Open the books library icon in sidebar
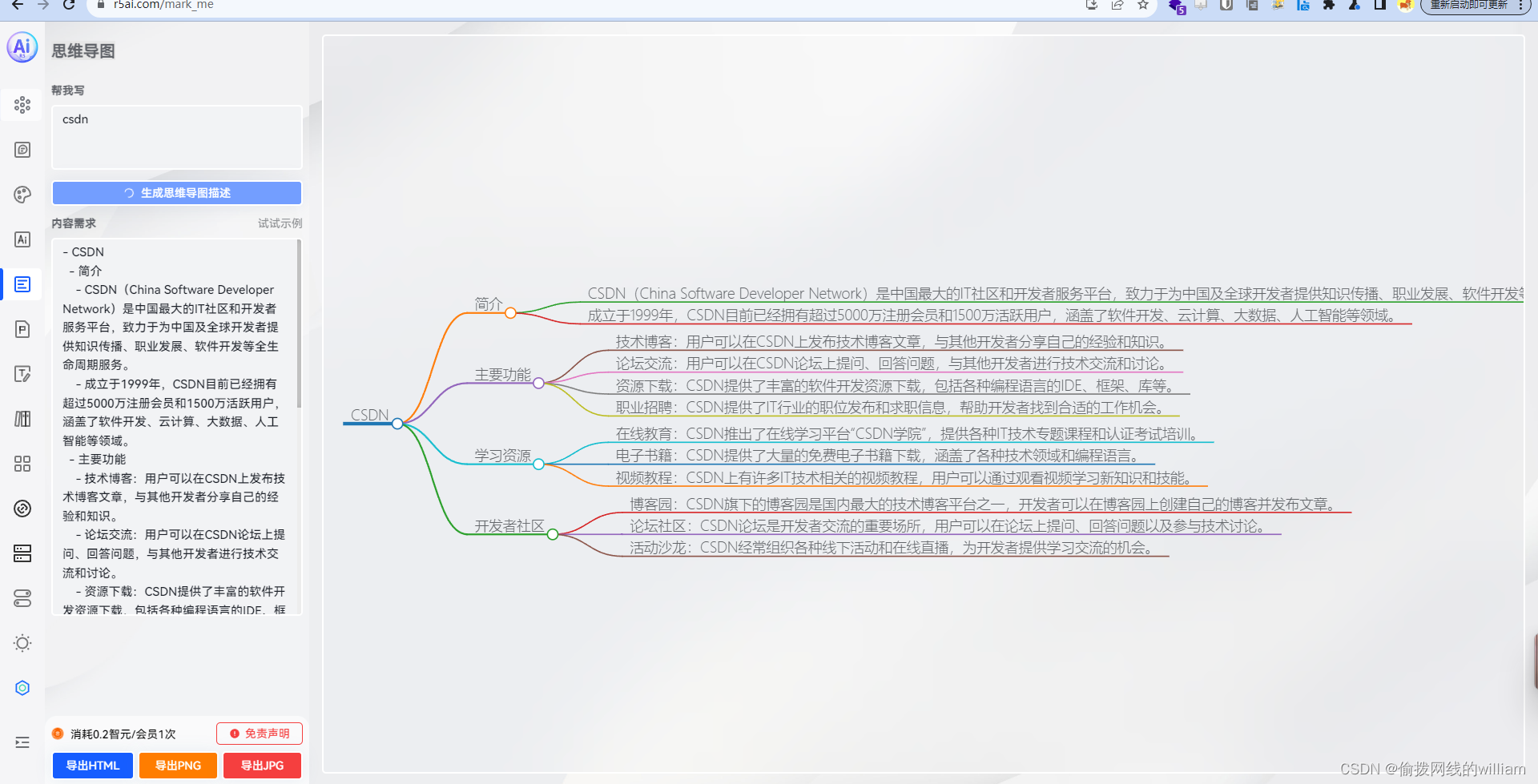Image resolution: width=1538 pixels, height=784 pixels. [22, 419]
